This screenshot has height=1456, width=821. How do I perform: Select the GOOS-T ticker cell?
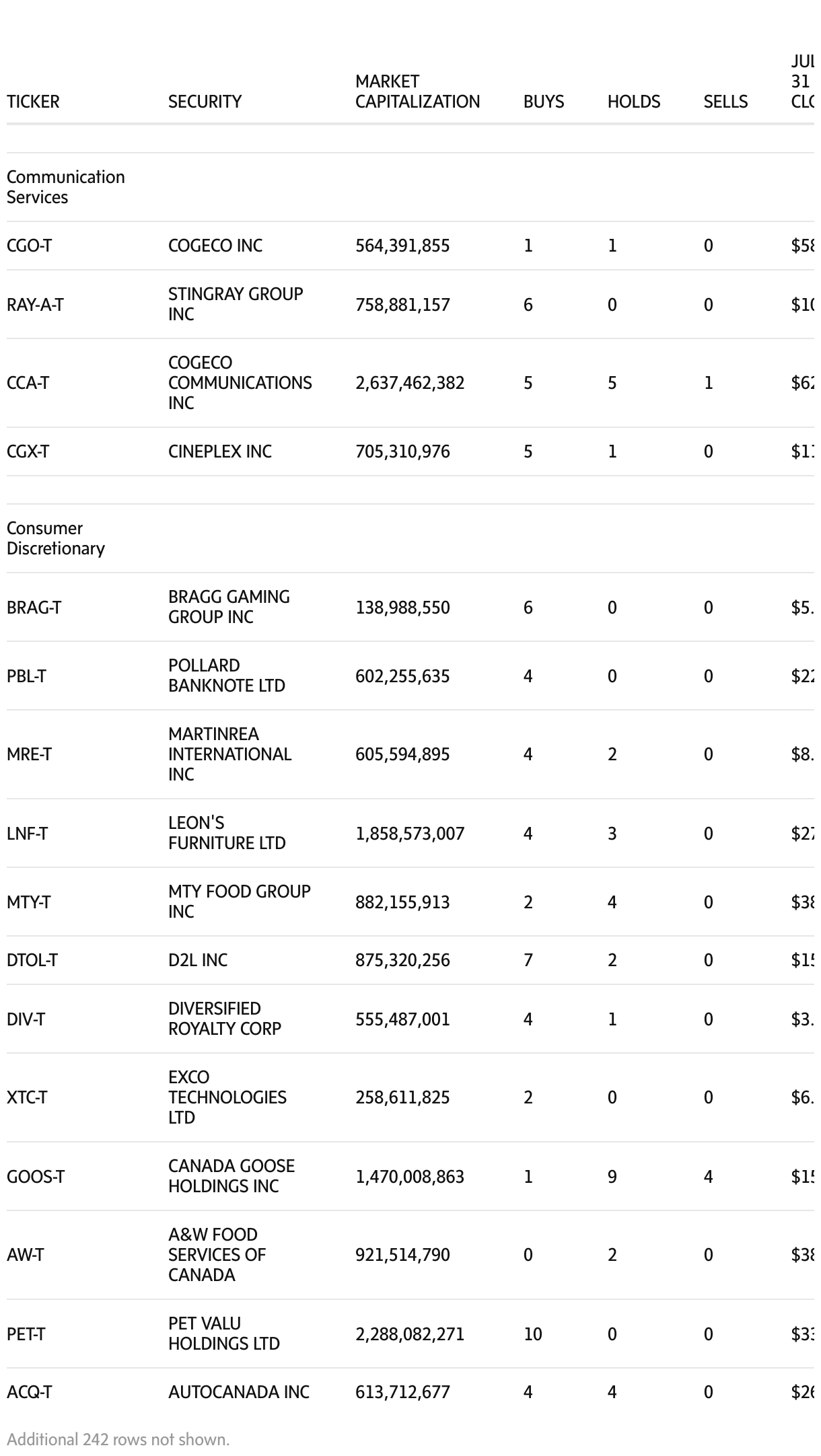pos(36,1177)
